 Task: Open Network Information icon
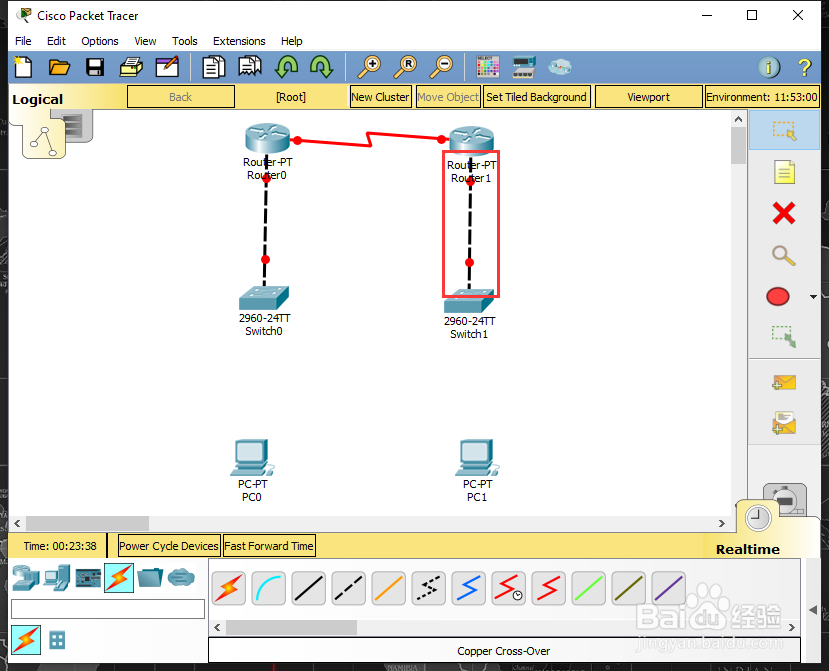[x=769, y=67]
